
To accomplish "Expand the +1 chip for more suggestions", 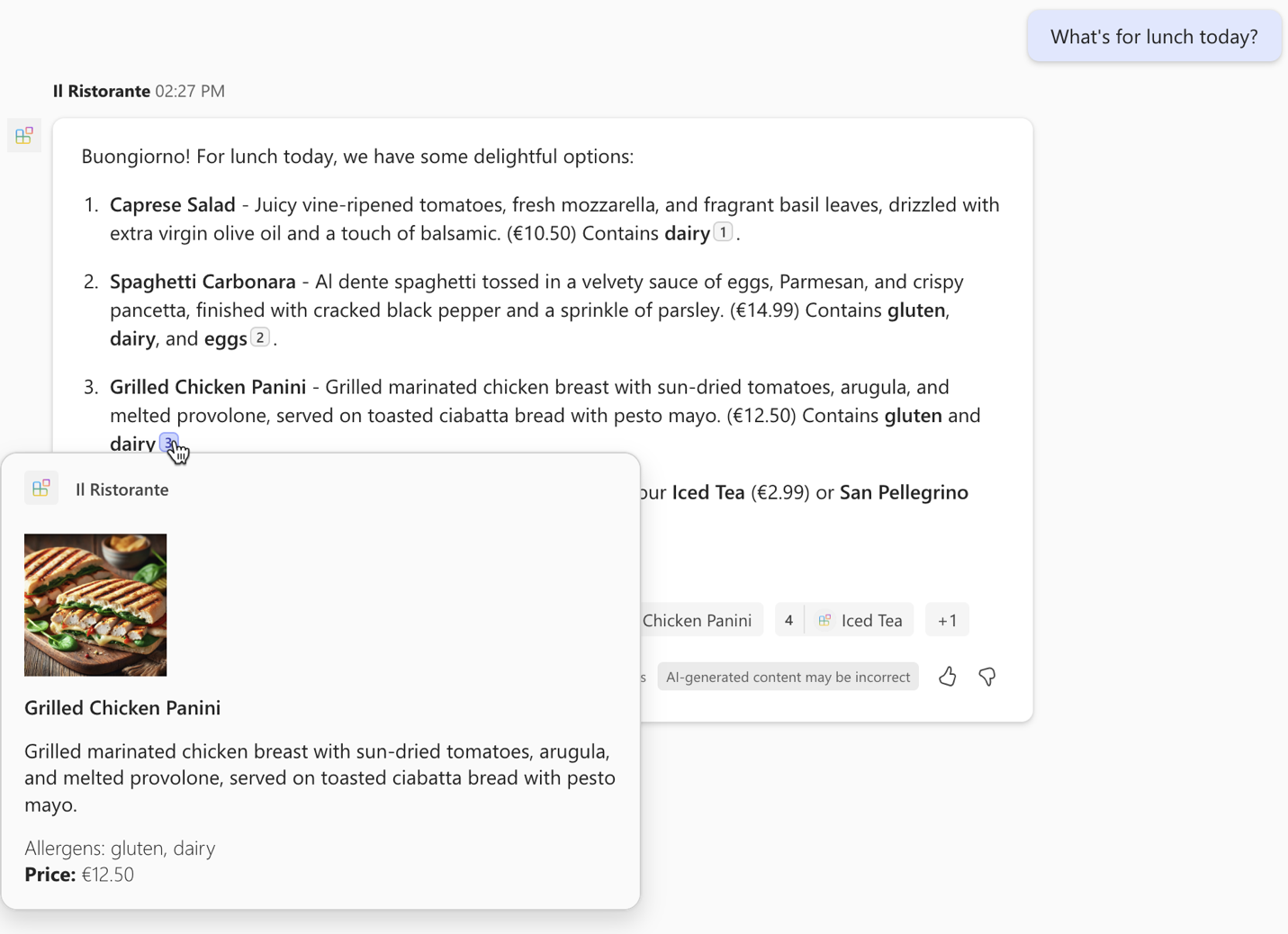I will (x=947, y=619).
